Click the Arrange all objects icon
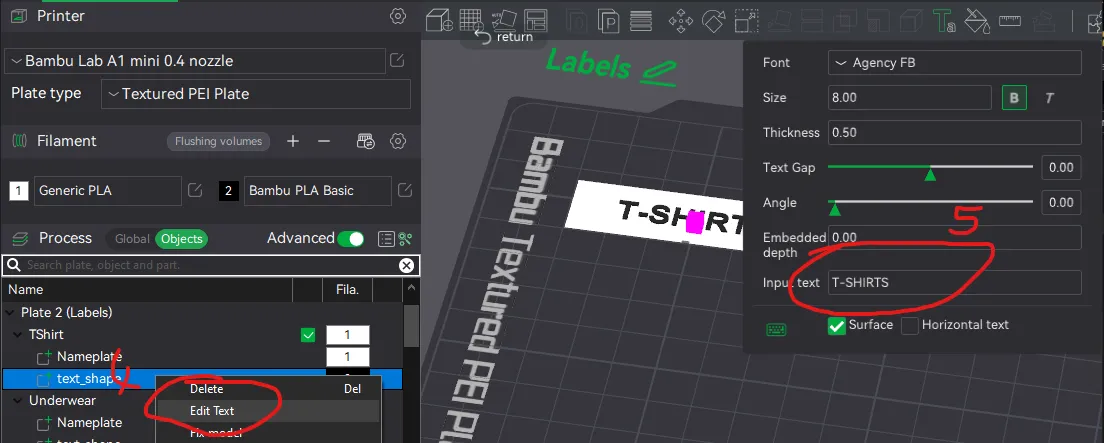This screenshot has height=443, width=1104. click(x=537, y=20)
